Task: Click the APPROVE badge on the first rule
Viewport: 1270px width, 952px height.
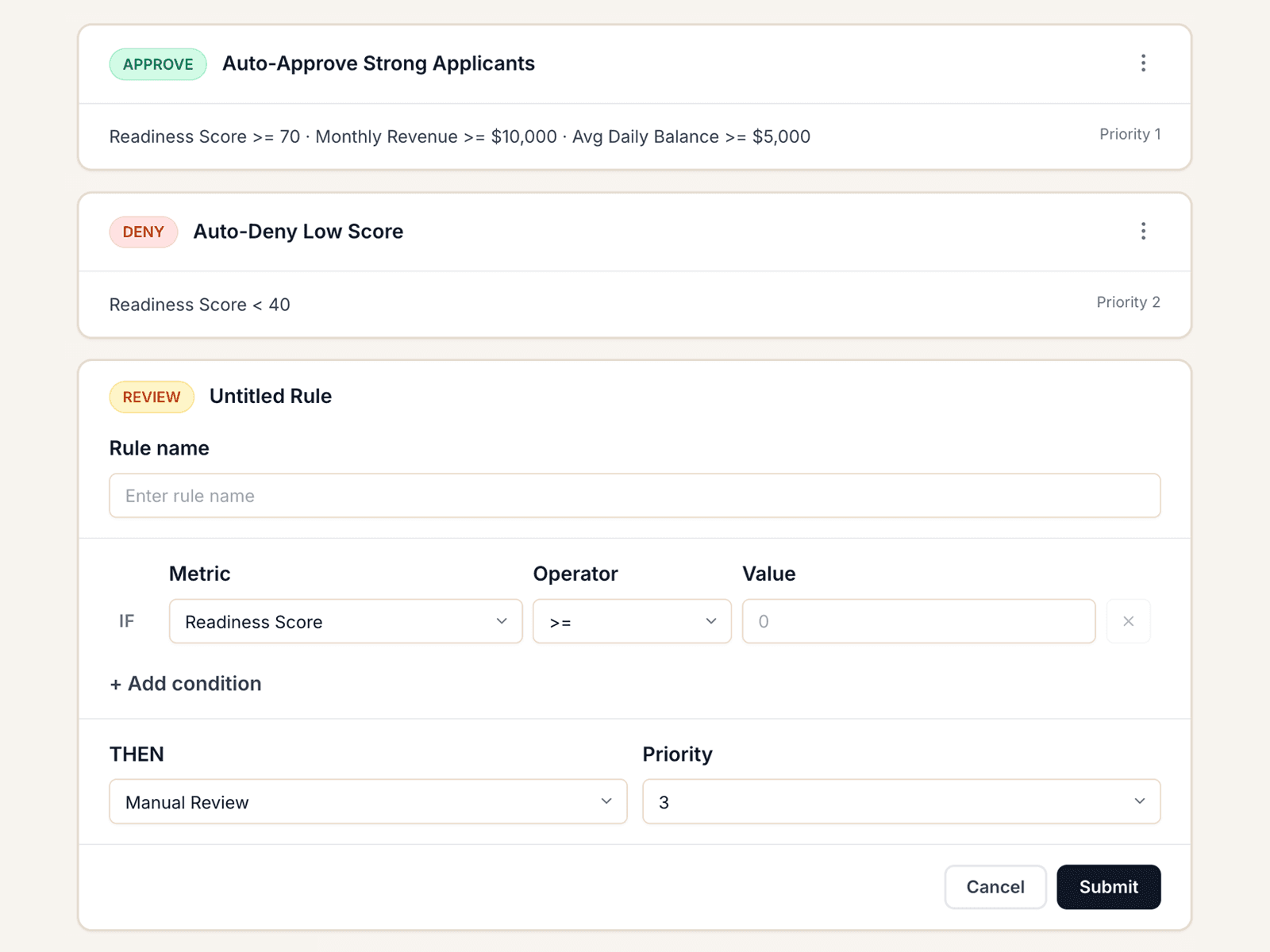Action: [157, 63]
